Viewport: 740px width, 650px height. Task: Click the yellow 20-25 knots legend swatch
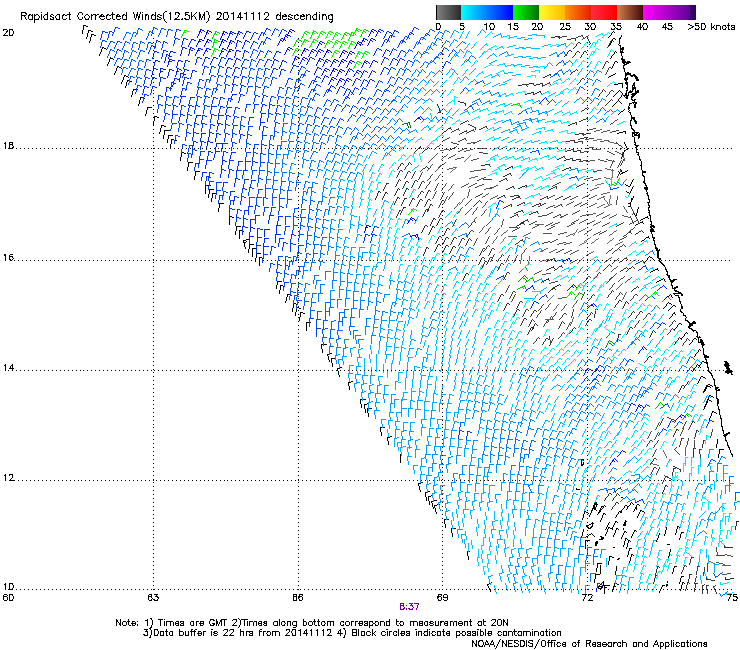coord(552,12)
